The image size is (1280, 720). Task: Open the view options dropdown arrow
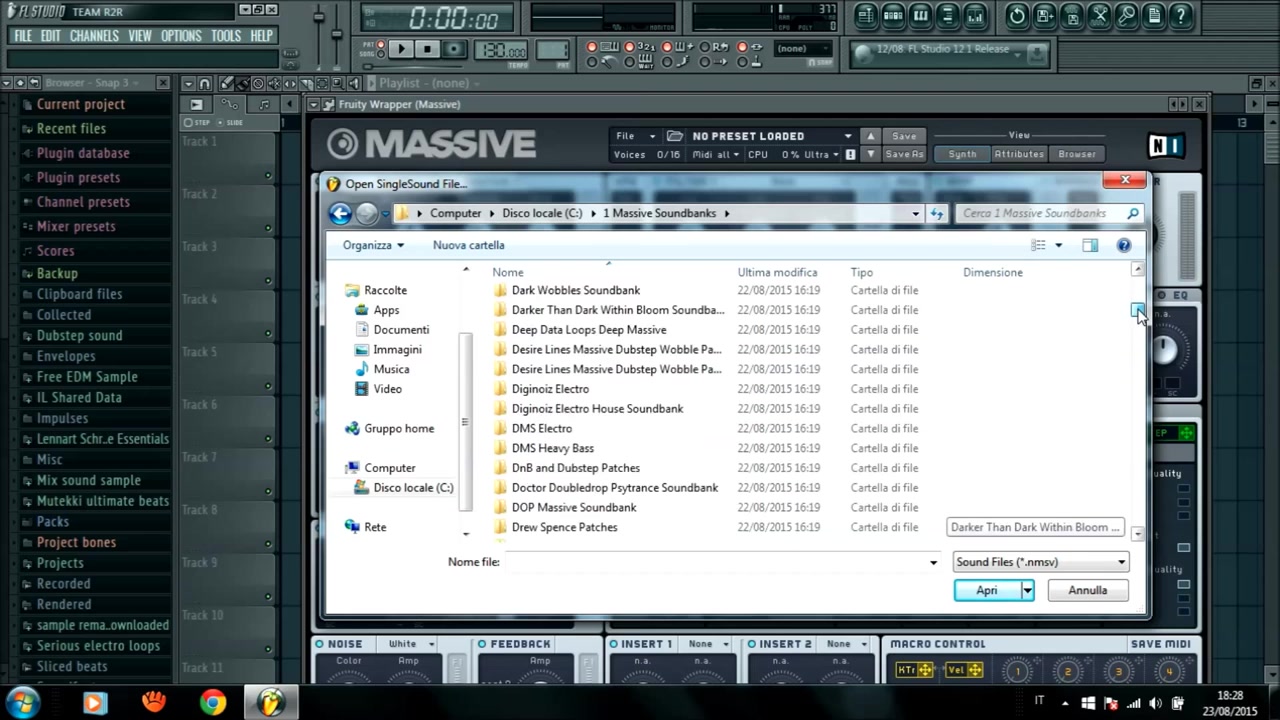point(1058,245)
